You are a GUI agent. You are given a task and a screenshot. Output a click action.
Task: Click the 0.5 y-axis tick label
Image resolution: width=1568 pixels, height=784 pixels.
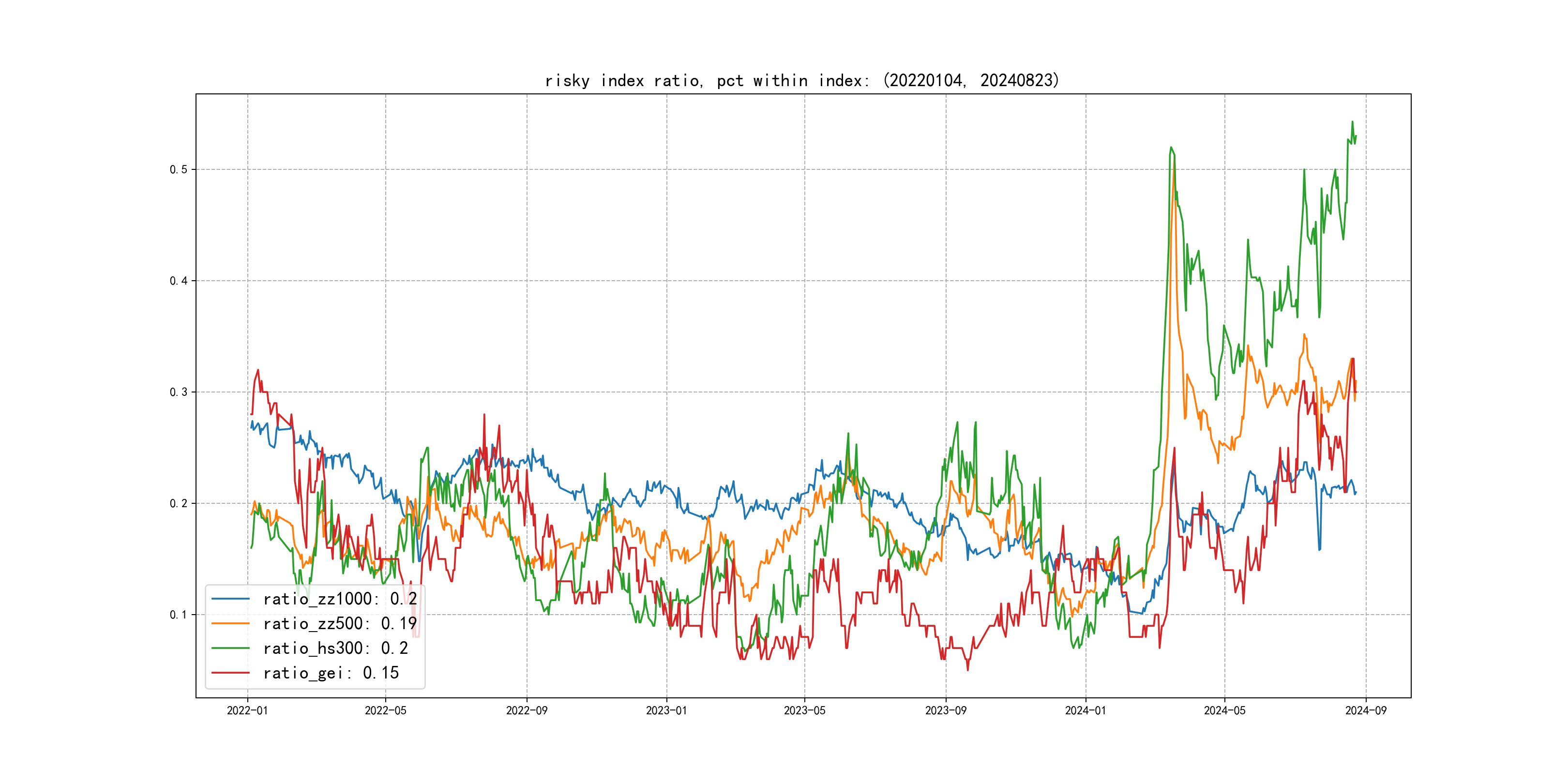click(179, 169)
